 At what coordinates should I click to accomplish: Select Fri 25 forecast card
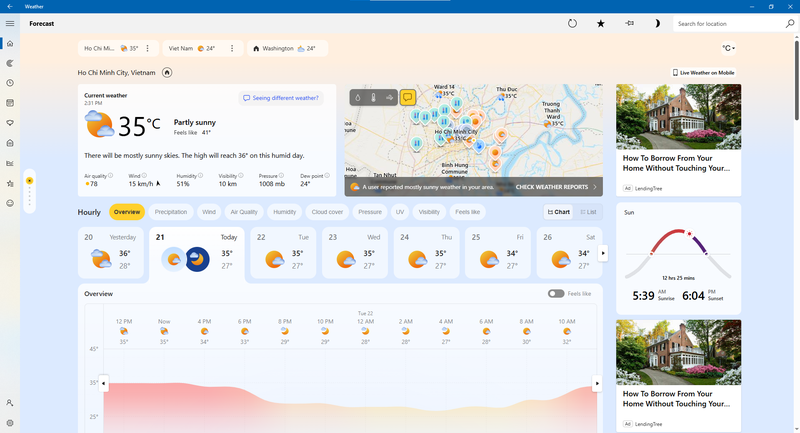point(498,253)
